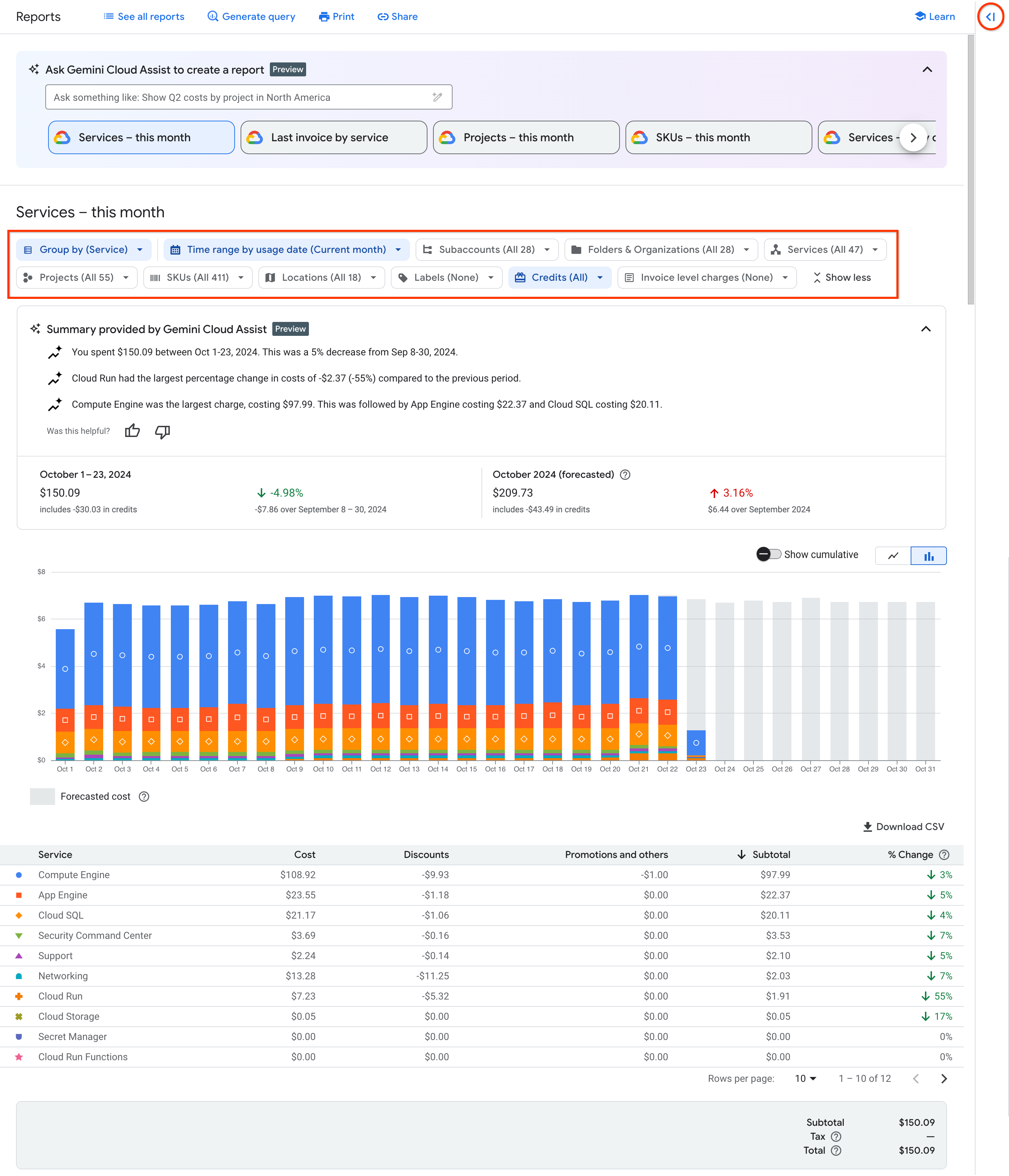Screen dimensions: 1009x1176
Task: Collapse the Ask Gemini Cloud Assist section
Action: click(927, 69)
